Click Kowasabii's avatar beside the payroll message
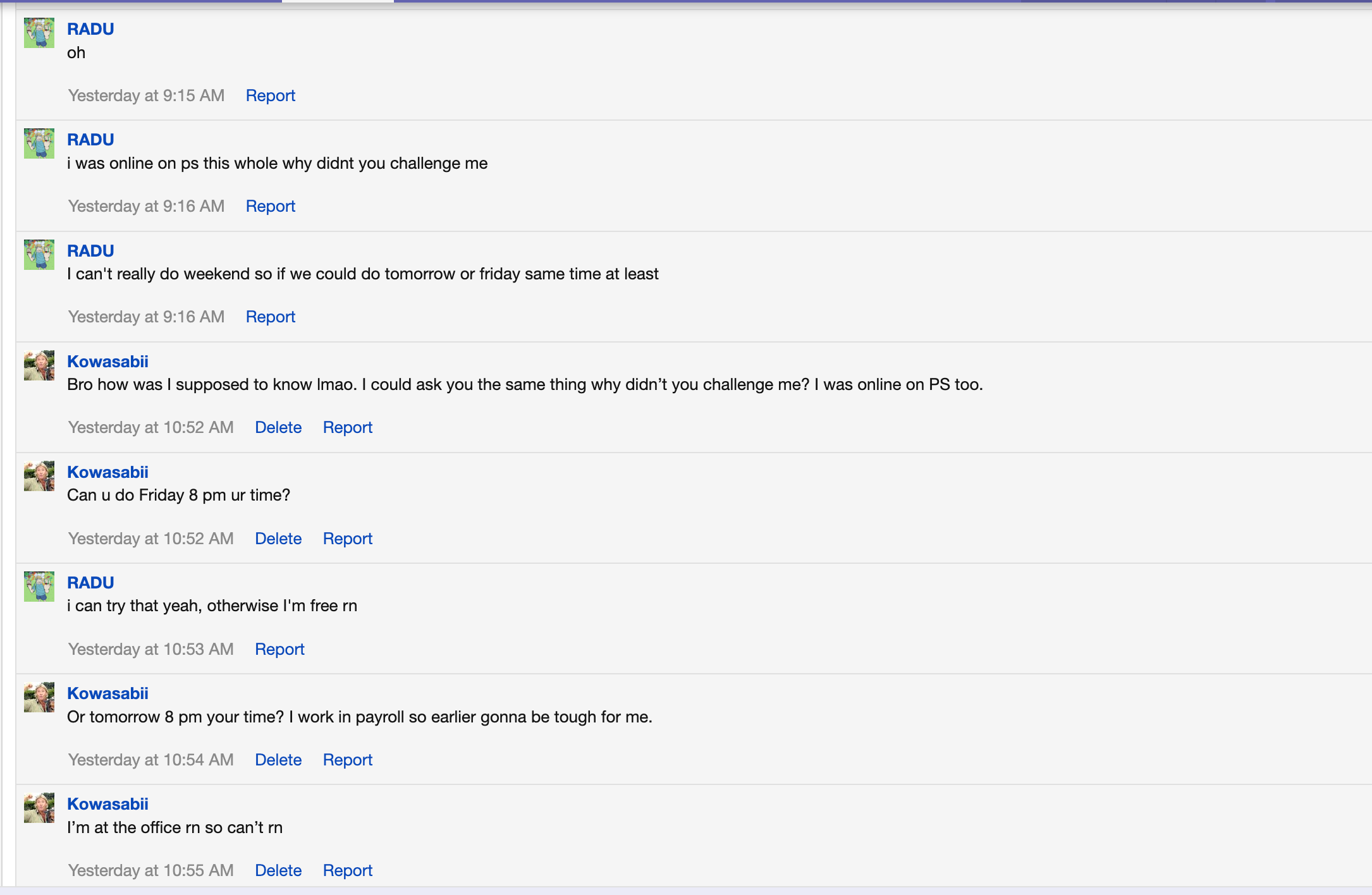Viewport: 1372px width, 895px height. [39, 697]
